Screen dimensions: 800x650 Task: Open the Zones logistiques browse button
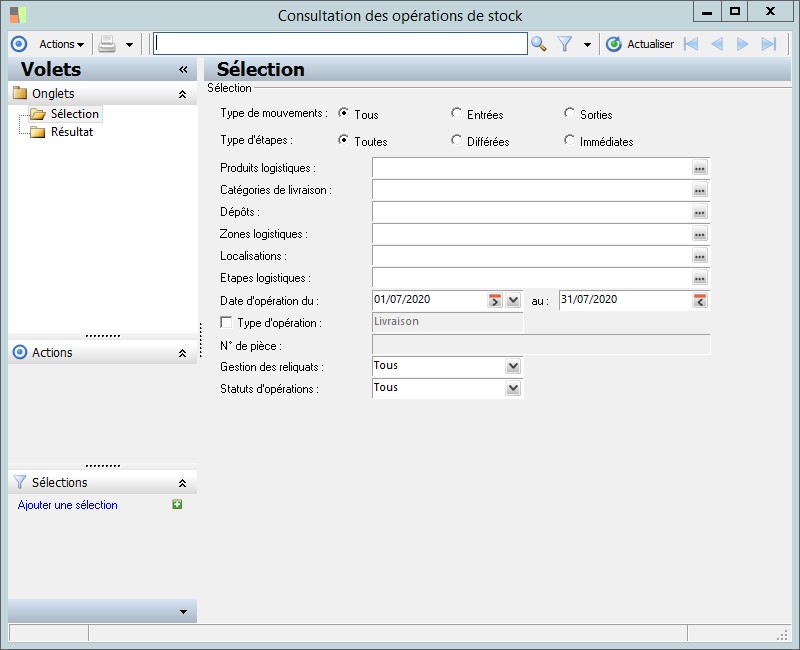[x=699, y=234]
